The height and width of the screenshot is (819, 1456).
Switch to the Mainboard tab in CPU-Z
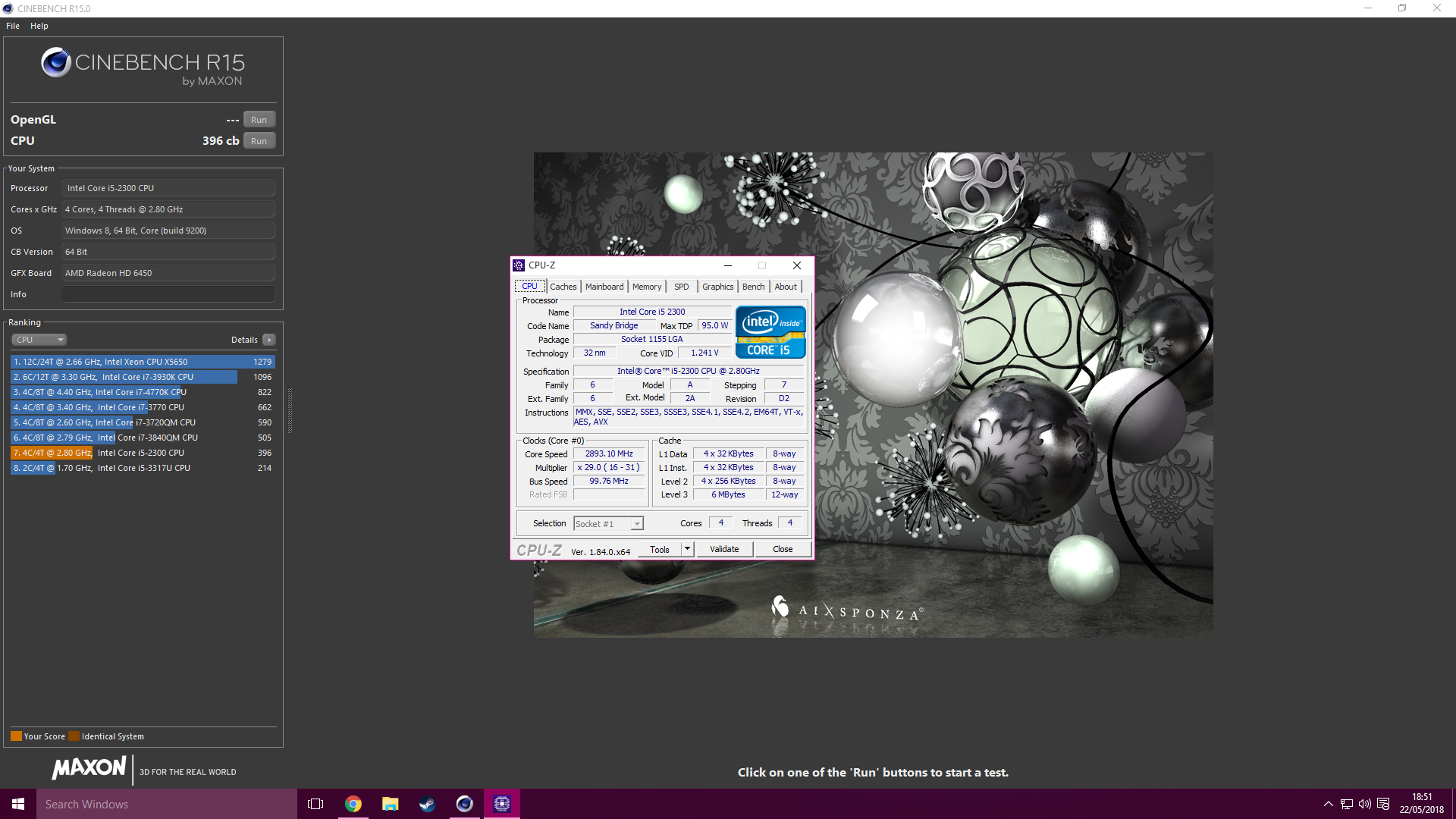click(x=604, y=287)
